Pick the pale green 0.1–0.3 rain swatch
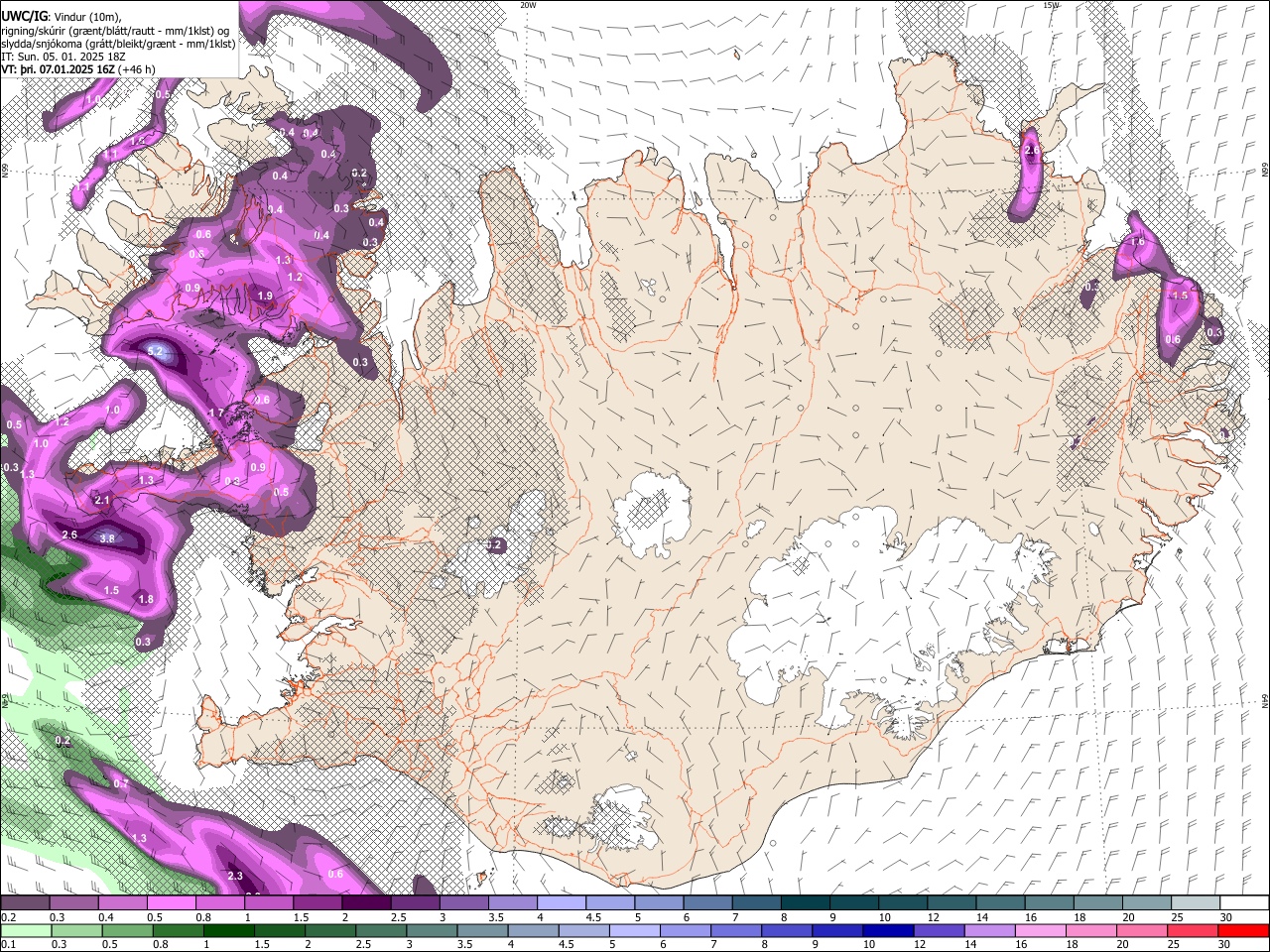 [x=27, y=930]
